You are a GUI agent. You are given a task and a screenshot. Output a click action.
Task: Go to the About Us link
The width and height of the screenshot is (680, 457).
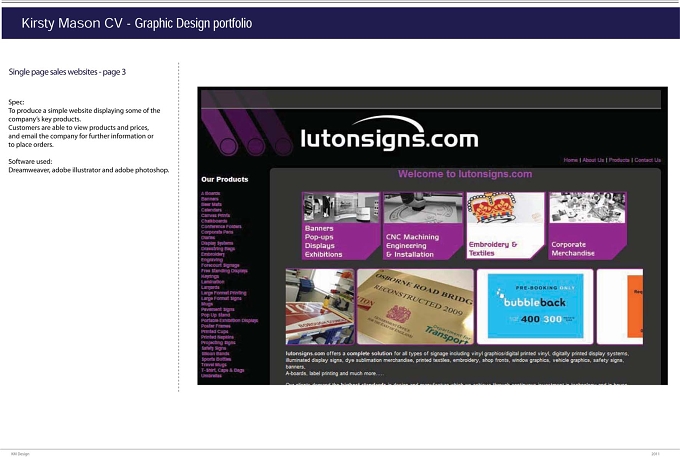593,160
